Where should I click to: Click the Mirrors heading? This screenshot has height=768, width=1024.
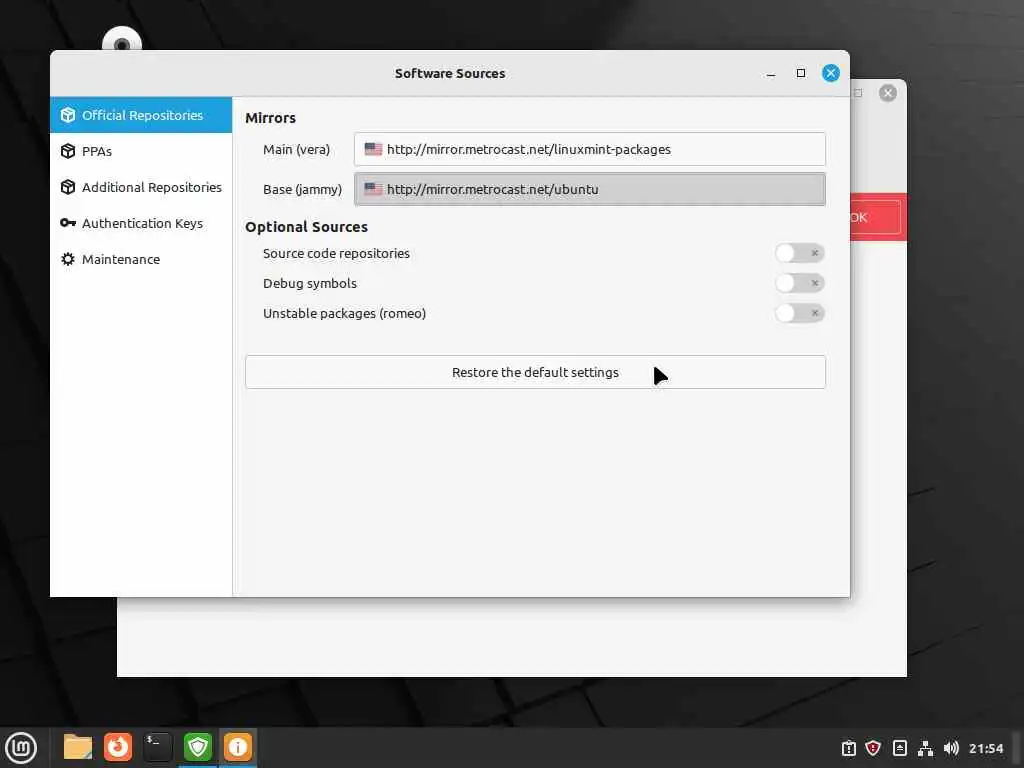coord(270,118)
